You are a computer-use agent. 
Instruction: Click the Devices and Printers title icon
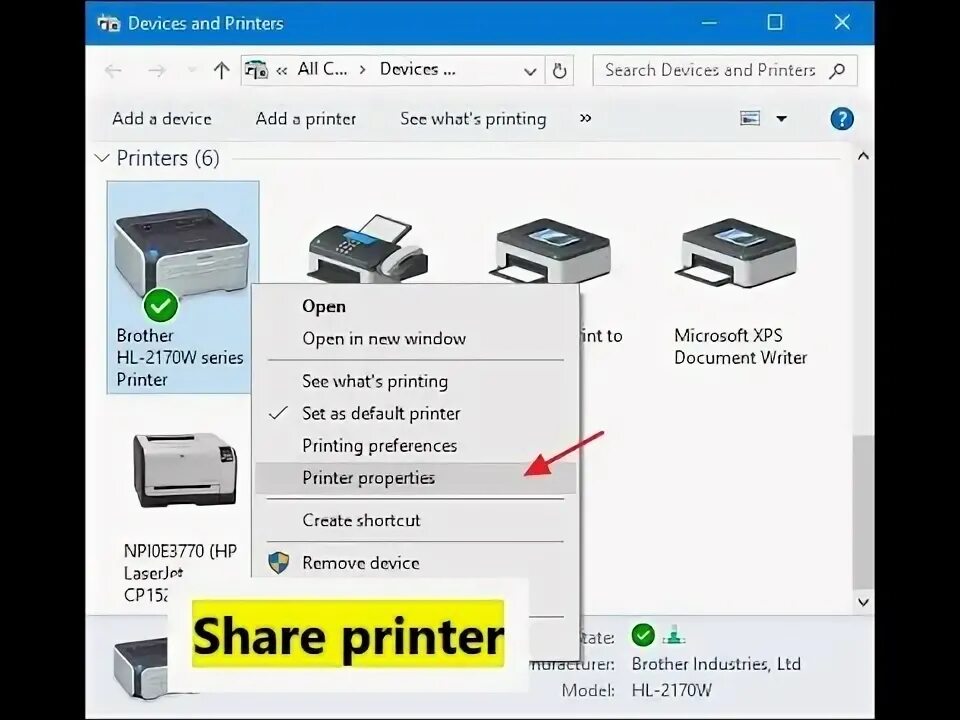[108, 23]
